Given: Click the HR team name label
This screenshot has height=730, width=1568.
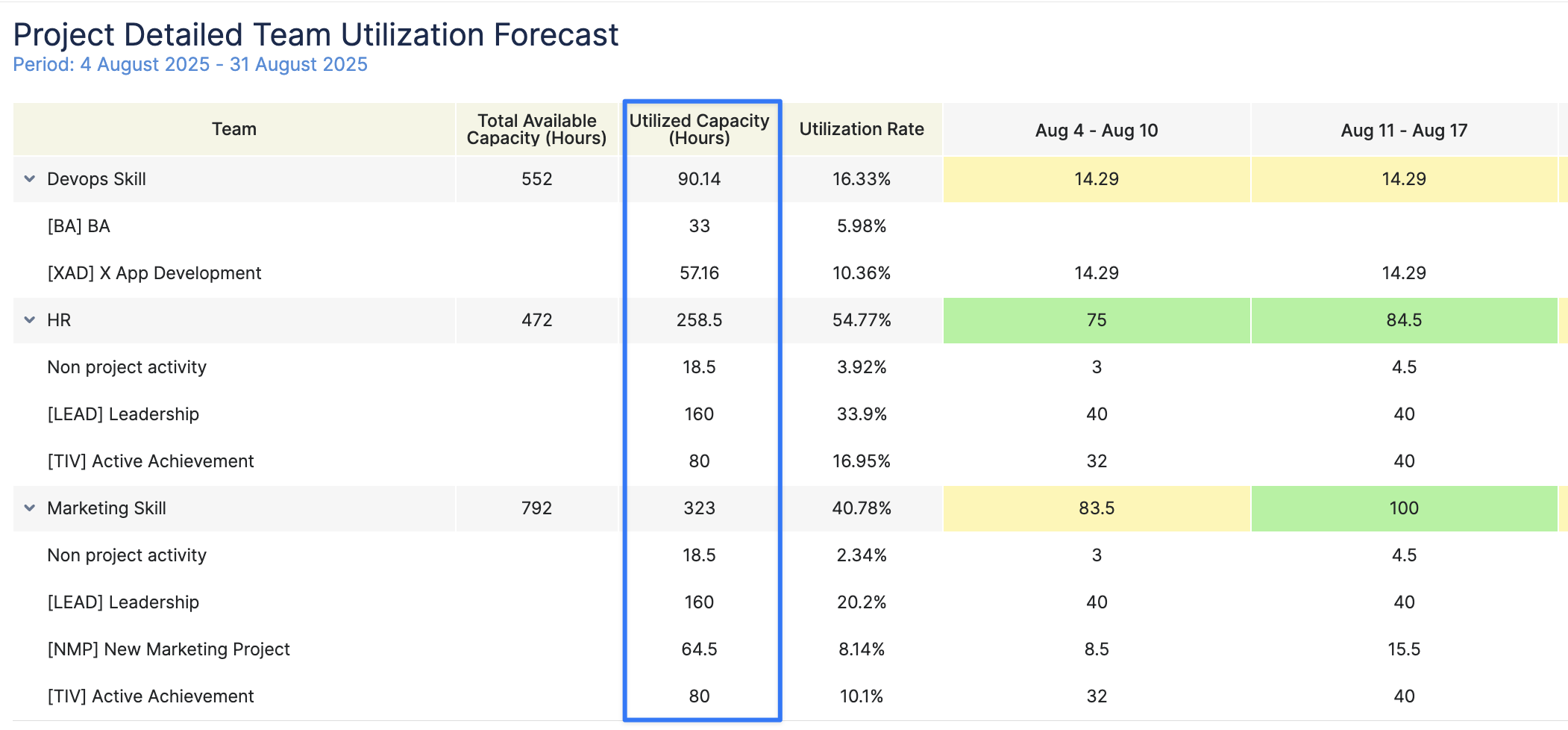Looking at the screenshot, I should [x=59, y=320].
